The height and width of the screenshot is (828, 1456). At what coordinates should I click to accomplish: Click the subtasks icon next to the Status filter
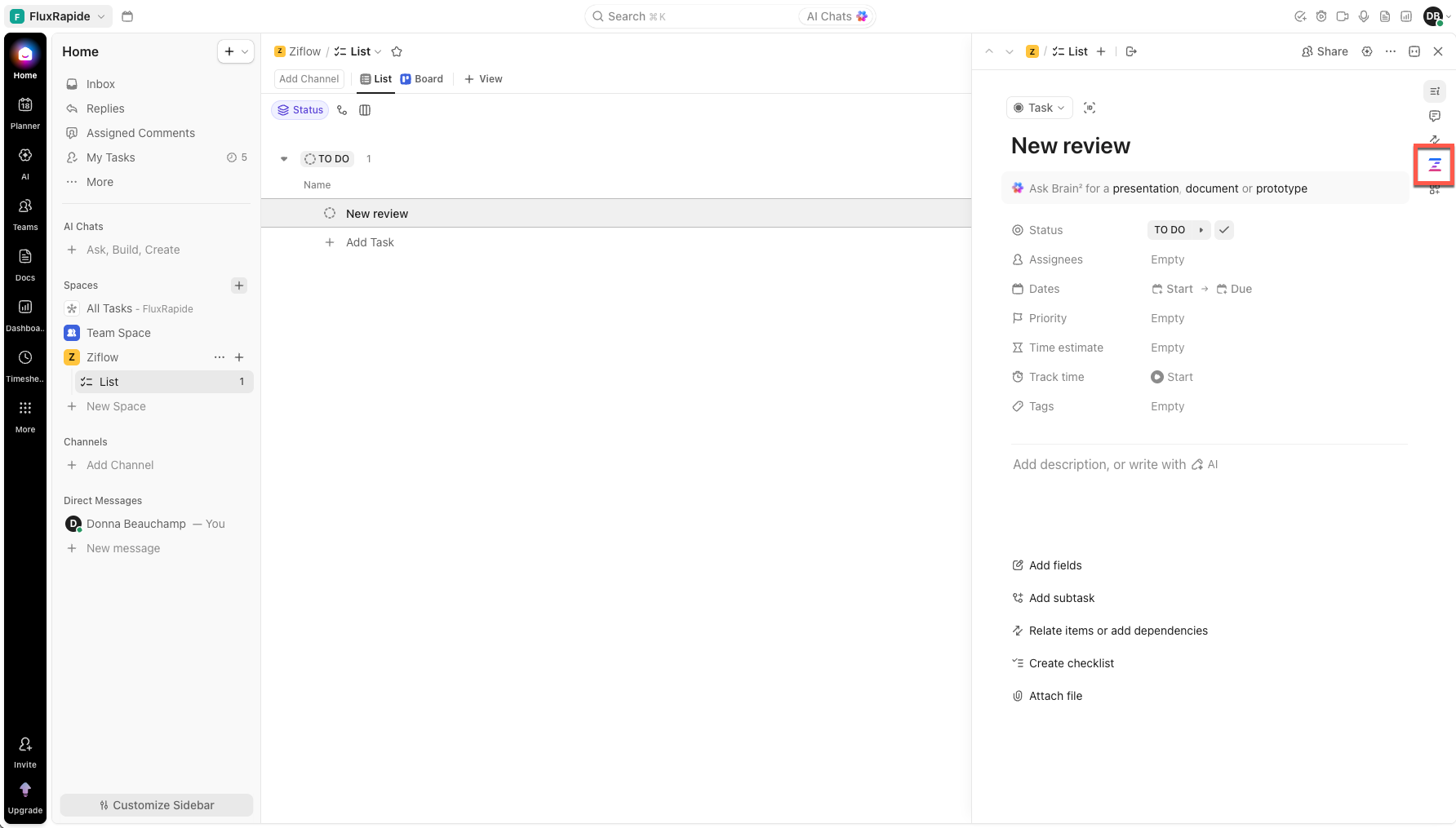pos(342,110)
